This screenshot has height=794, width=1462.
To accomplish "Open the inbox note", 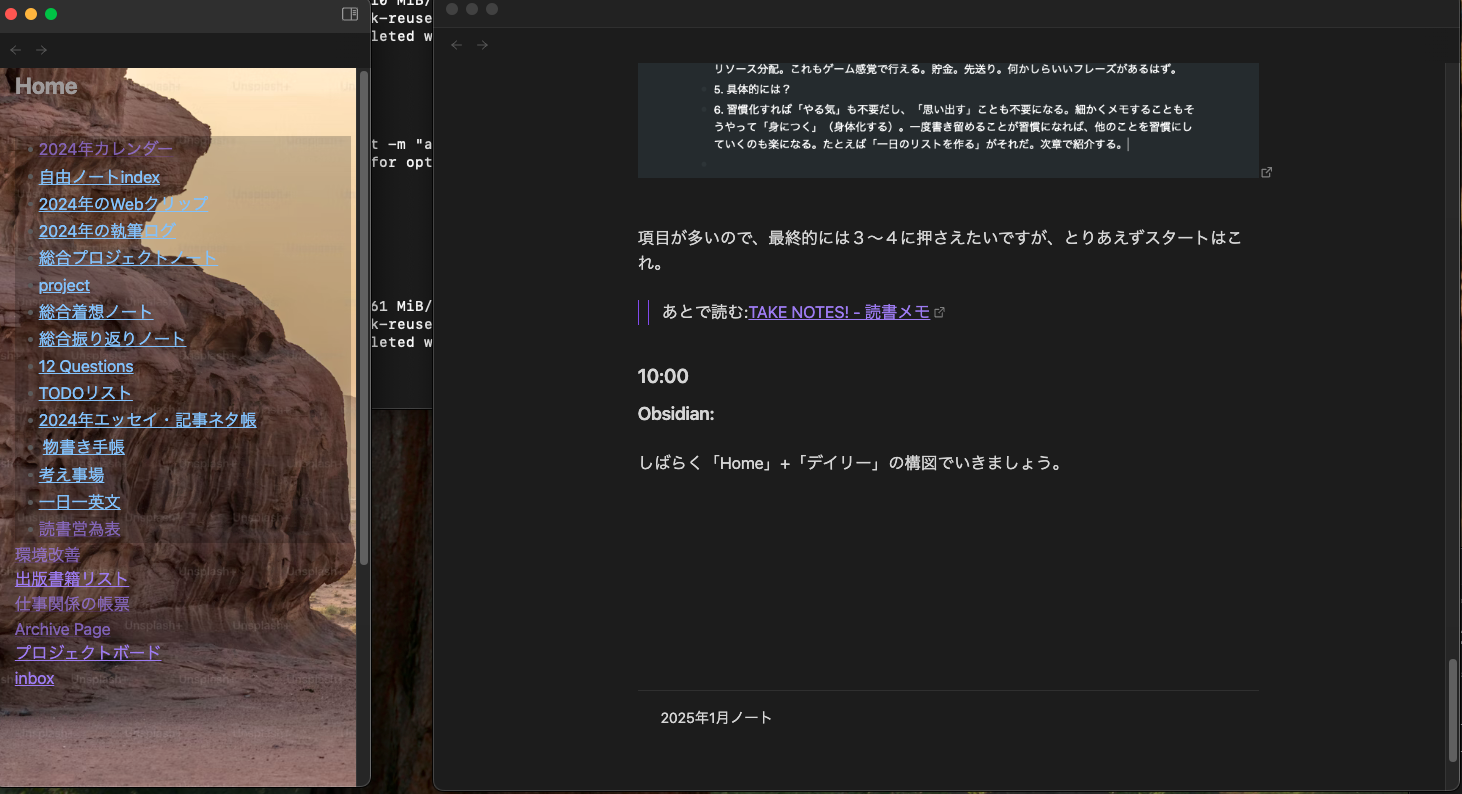I will [34, 678].
